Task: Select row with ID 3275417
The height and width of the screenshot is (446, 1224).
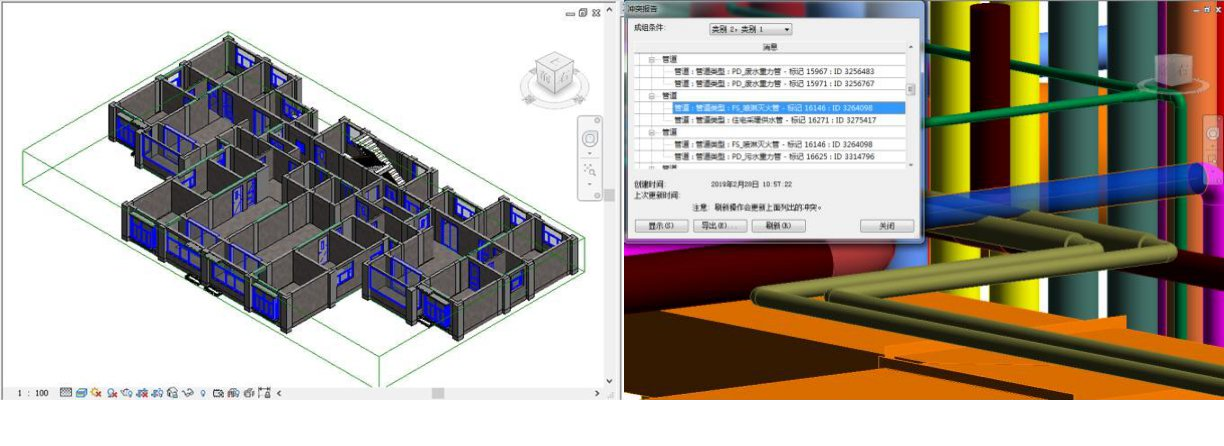Action: tap(776, 119)
